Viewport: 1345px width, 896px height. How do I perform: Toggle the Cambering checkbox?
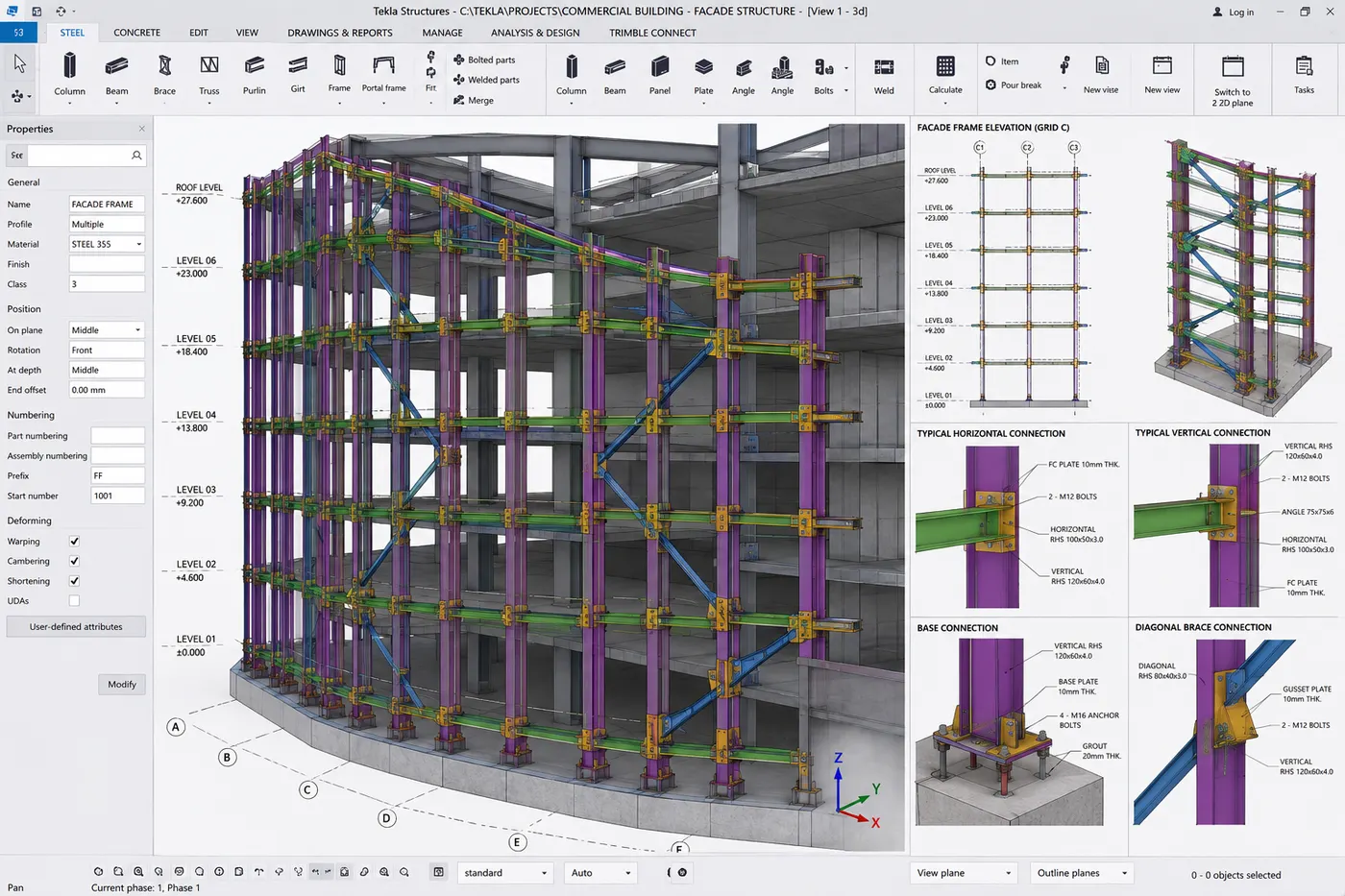74,561
